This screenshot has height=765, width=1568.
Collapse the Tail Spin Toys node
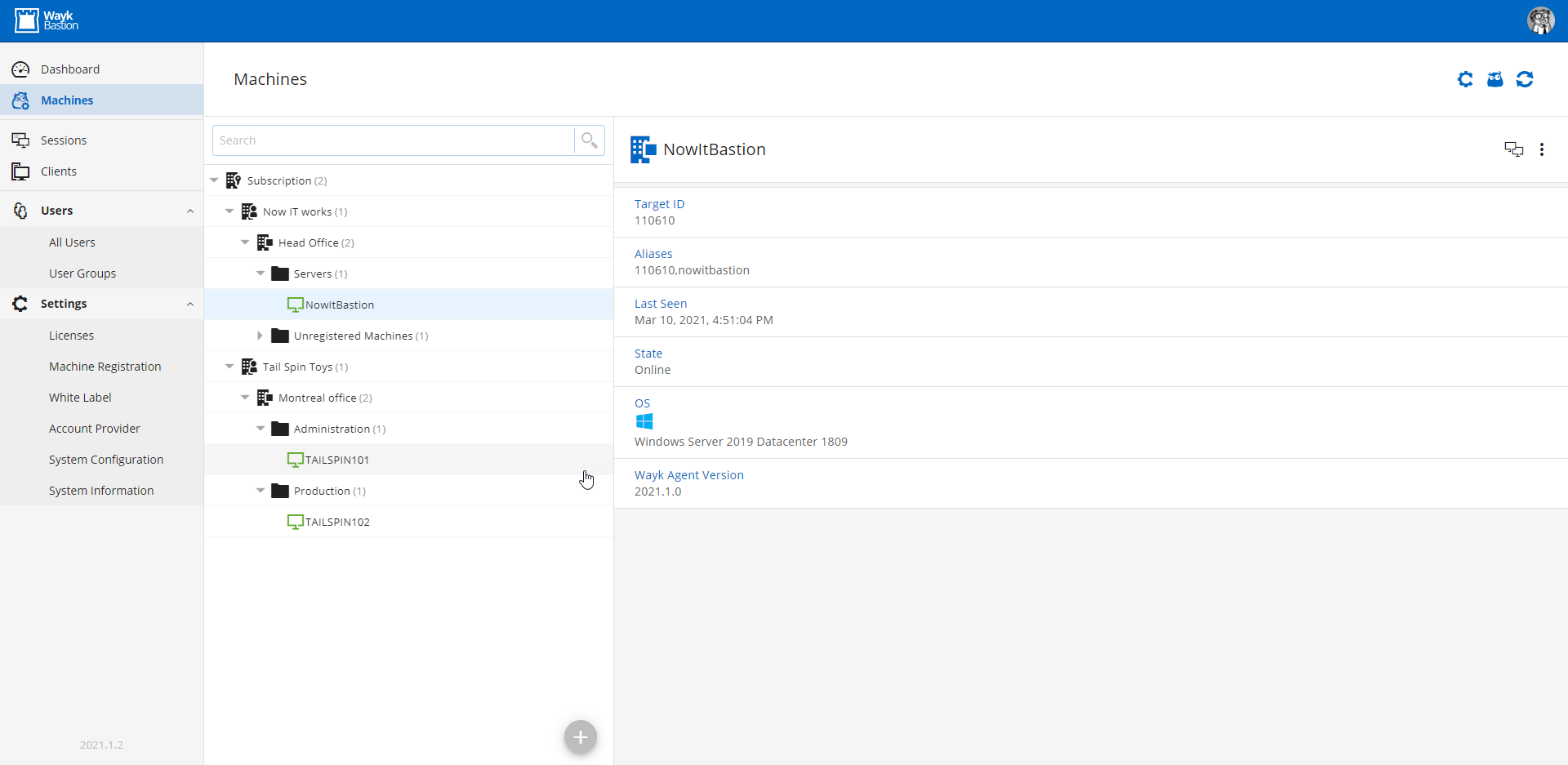pyautogui.click(x=229, y=367)
